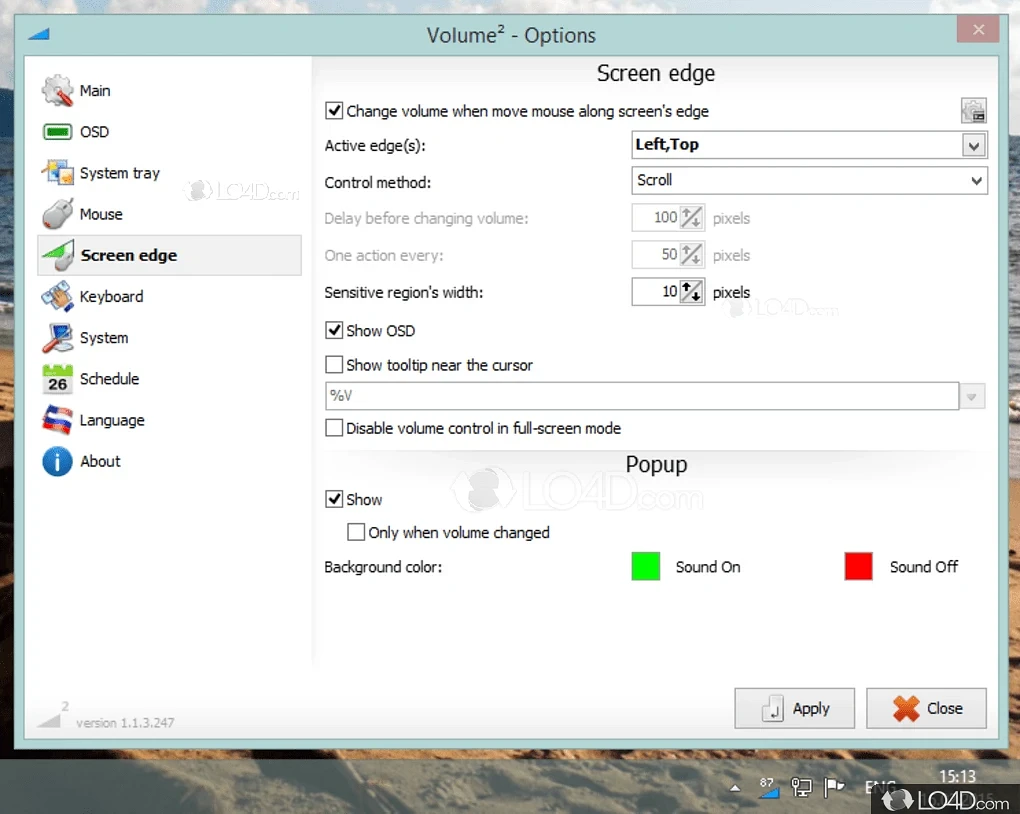The height and width of the screenshot is (814, 1020).
Task: Click the Language flags icon
Action: (57, 420)
